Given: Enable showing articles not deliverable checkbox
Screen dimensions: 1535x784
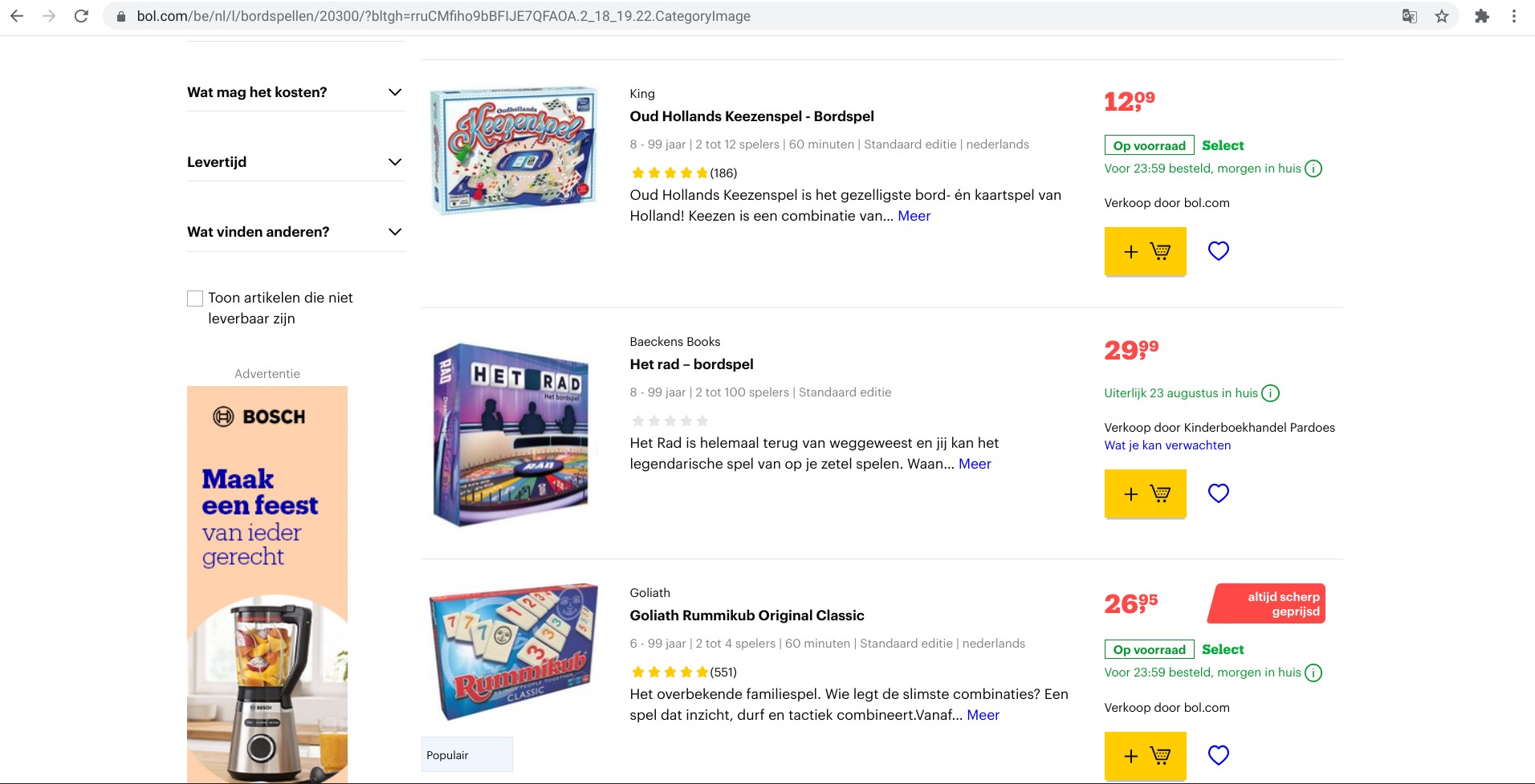Looking at the screenshot, I should tap(195, 299).
